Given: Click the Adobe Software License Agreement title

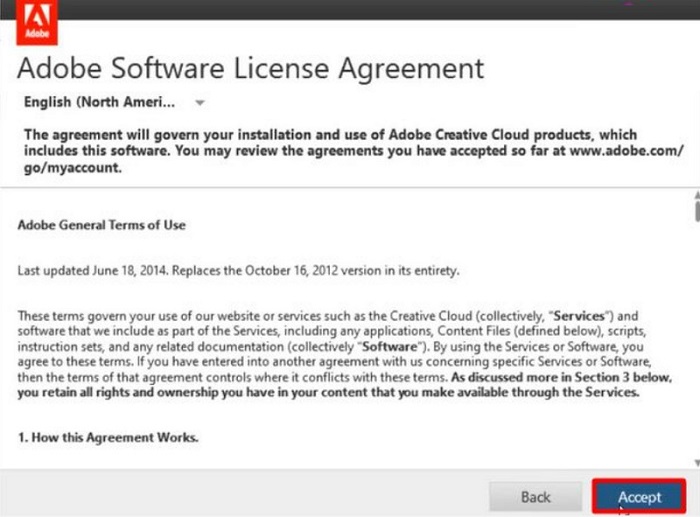Looking at the screenshot, I should point(251,69).
